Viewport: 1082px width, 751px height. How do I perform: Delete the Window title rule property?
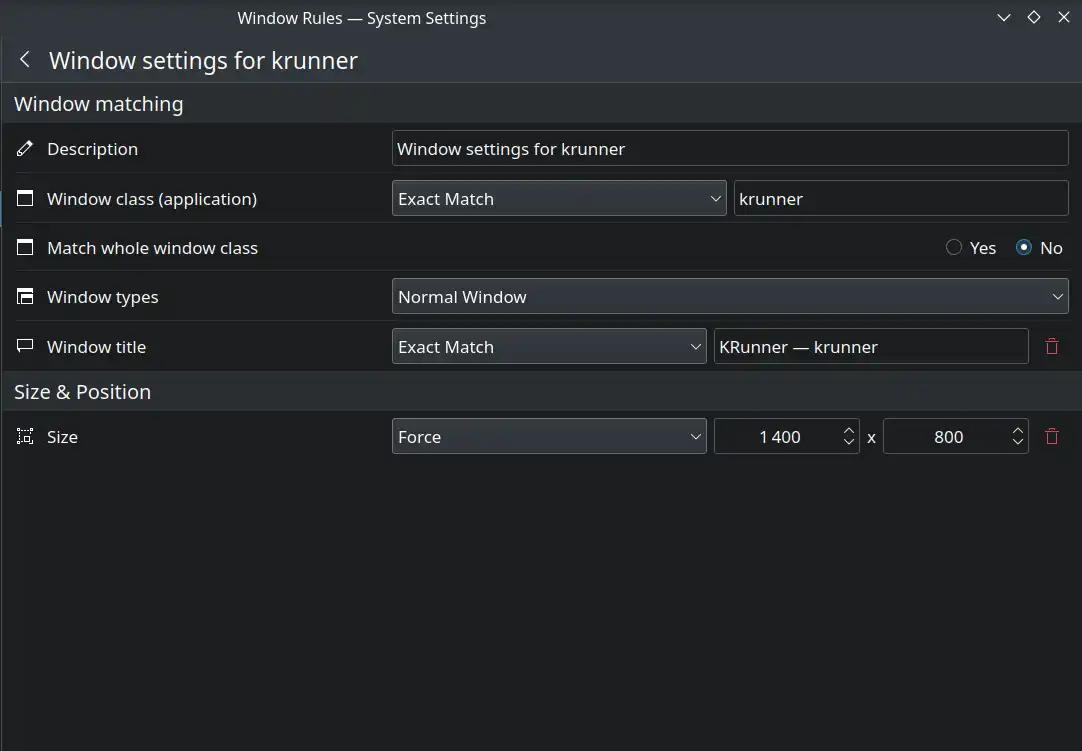pyautogui.click(x=1052, y=346)
